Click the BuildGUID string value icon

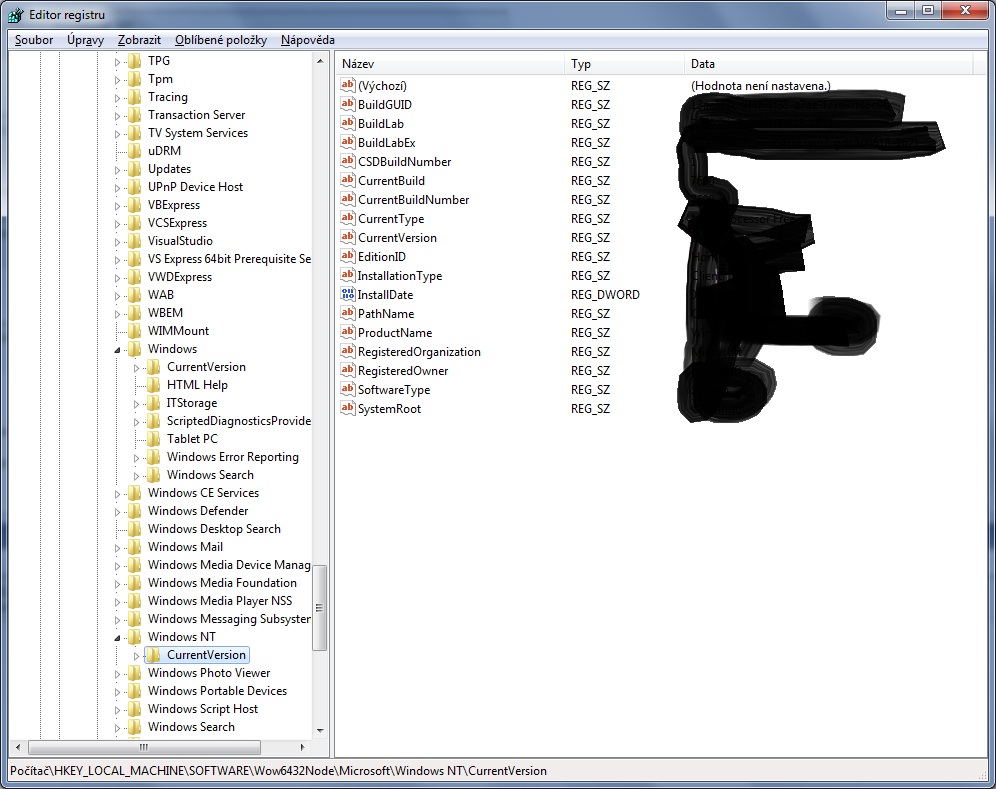point(347,104)
